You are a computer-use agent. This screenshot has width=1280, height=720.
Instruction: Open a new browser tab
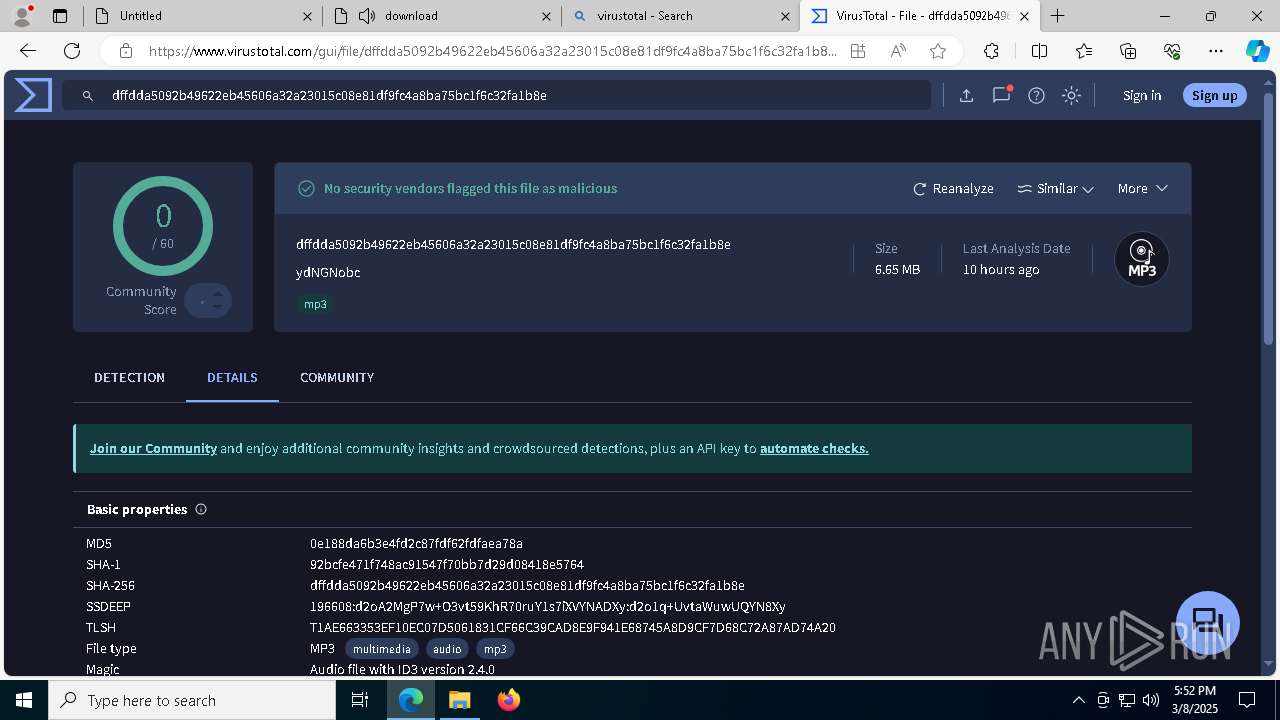(1057, 16)
